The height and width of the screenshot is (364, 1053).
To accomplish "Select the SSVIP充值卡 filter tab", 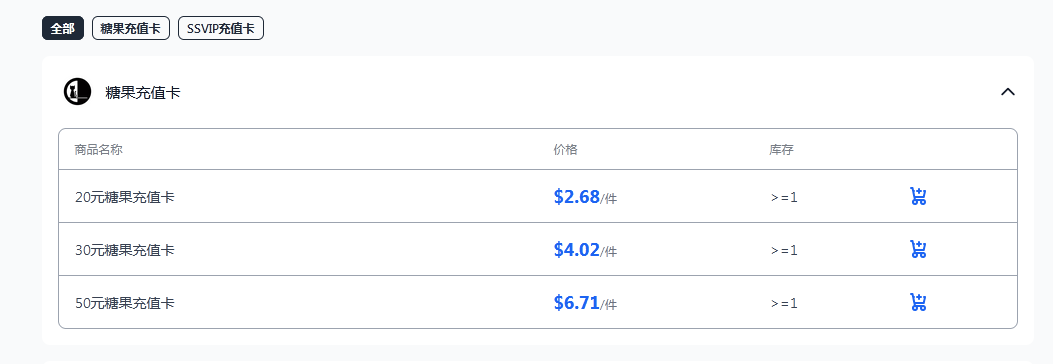I will point(220,29).
